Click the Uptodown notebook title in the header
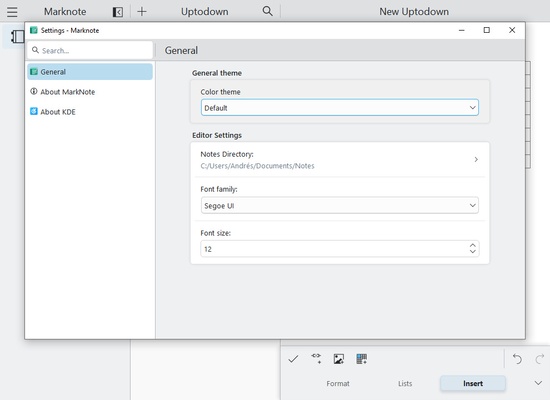 click(x=204, y=12)
